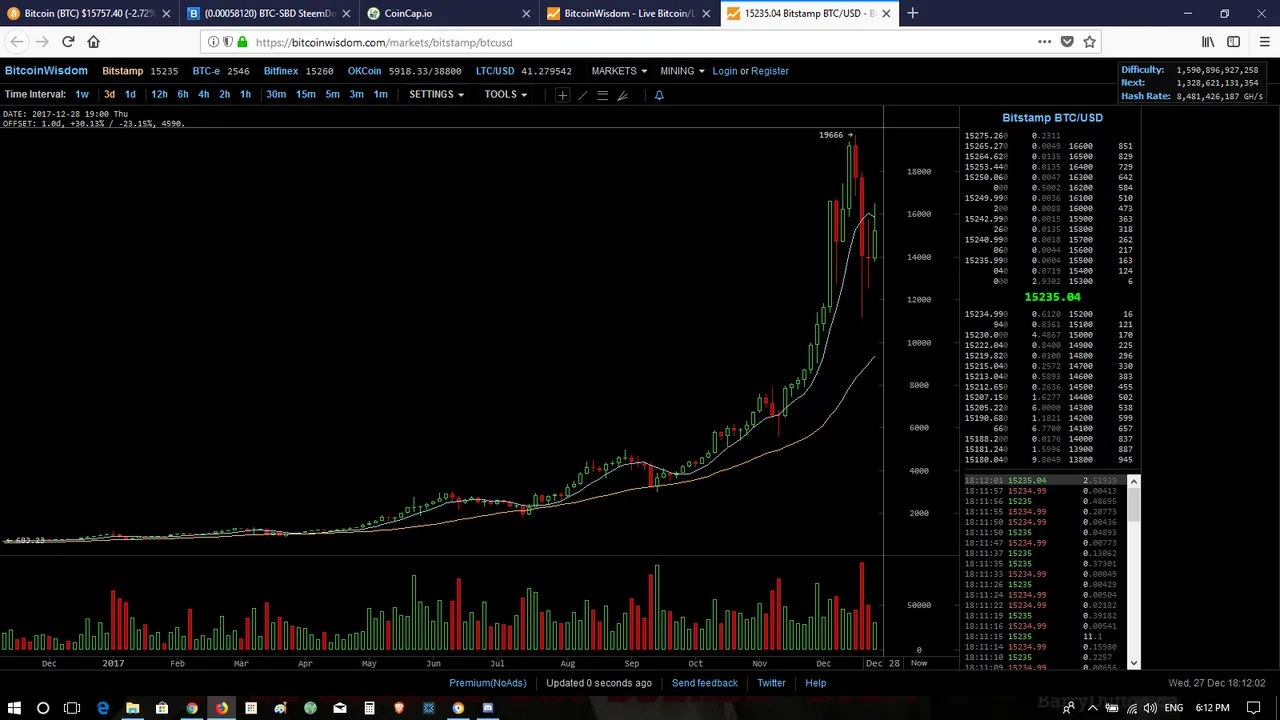This screenshot has height=720, width=1280.
Task: Open the Firefox hamburger menu
Action: click(1264, 42)
